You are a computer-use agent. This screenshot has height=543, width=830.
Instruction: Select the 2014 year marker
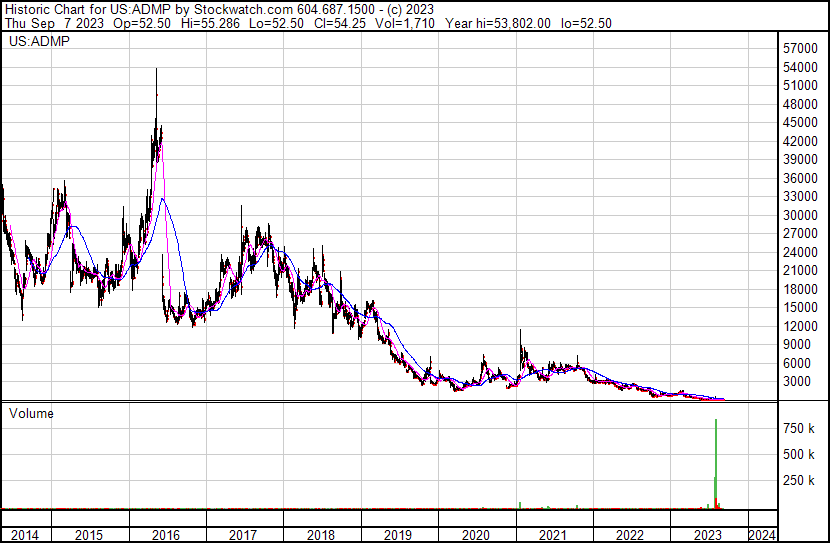[x=23, y=535]
